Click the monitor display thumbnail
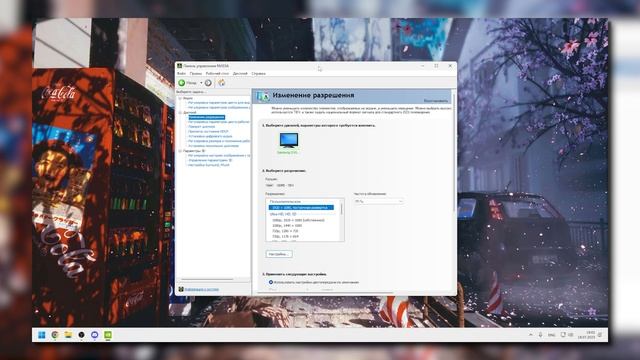Screen dimensions: 640x360 coord(289,140)
